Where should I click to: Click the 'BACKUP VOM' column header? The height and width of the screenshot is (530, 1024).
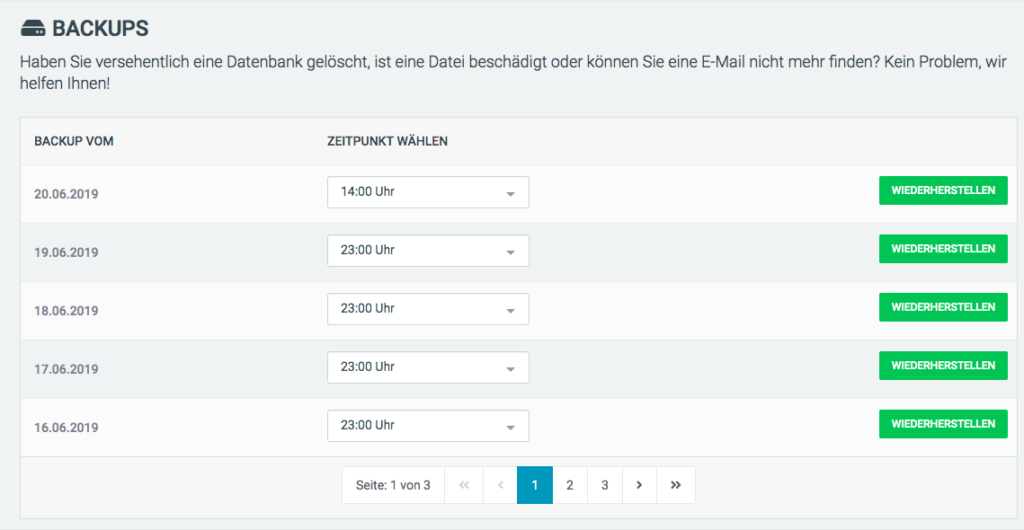tap(74, 141)
